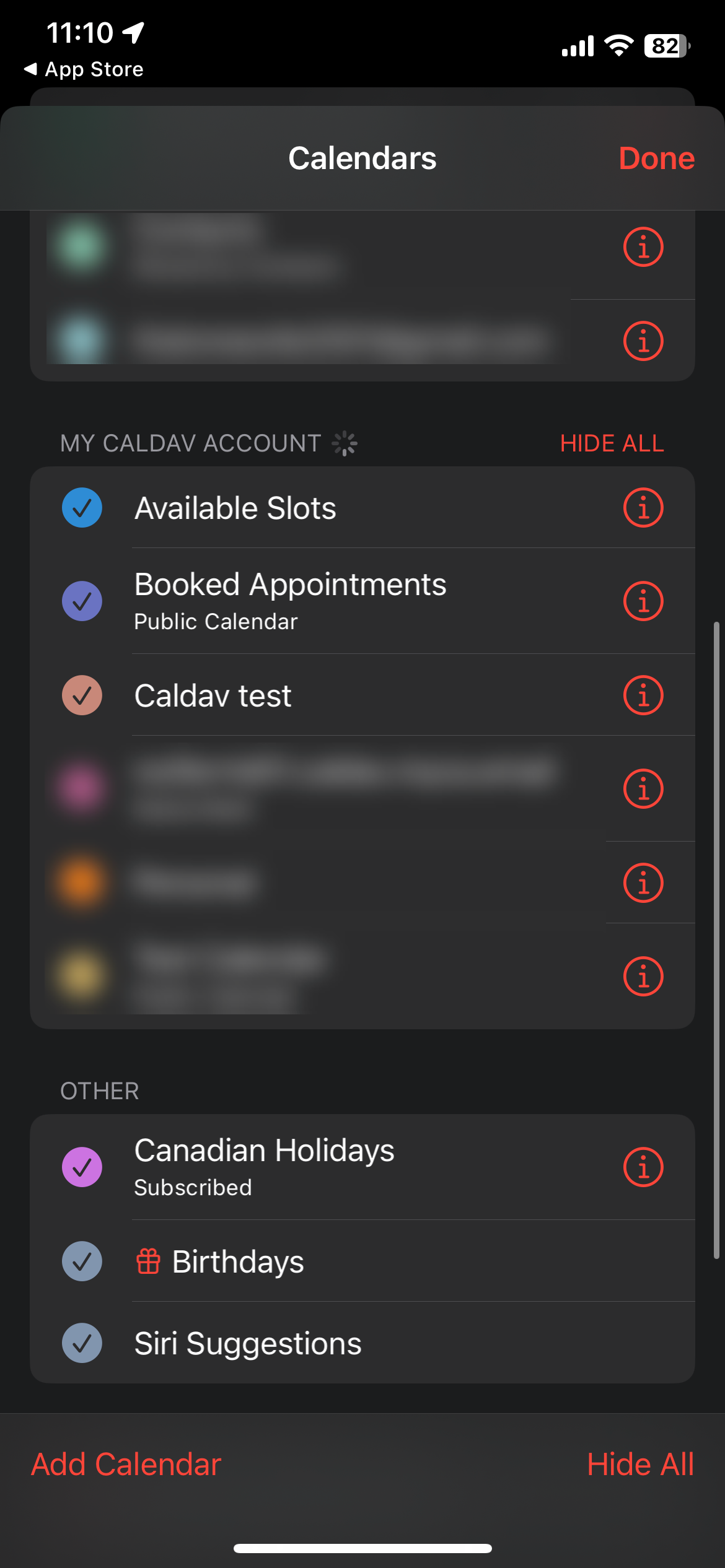Open info for Available Slots calendar

pyautogui.click(x=643, y=508)
